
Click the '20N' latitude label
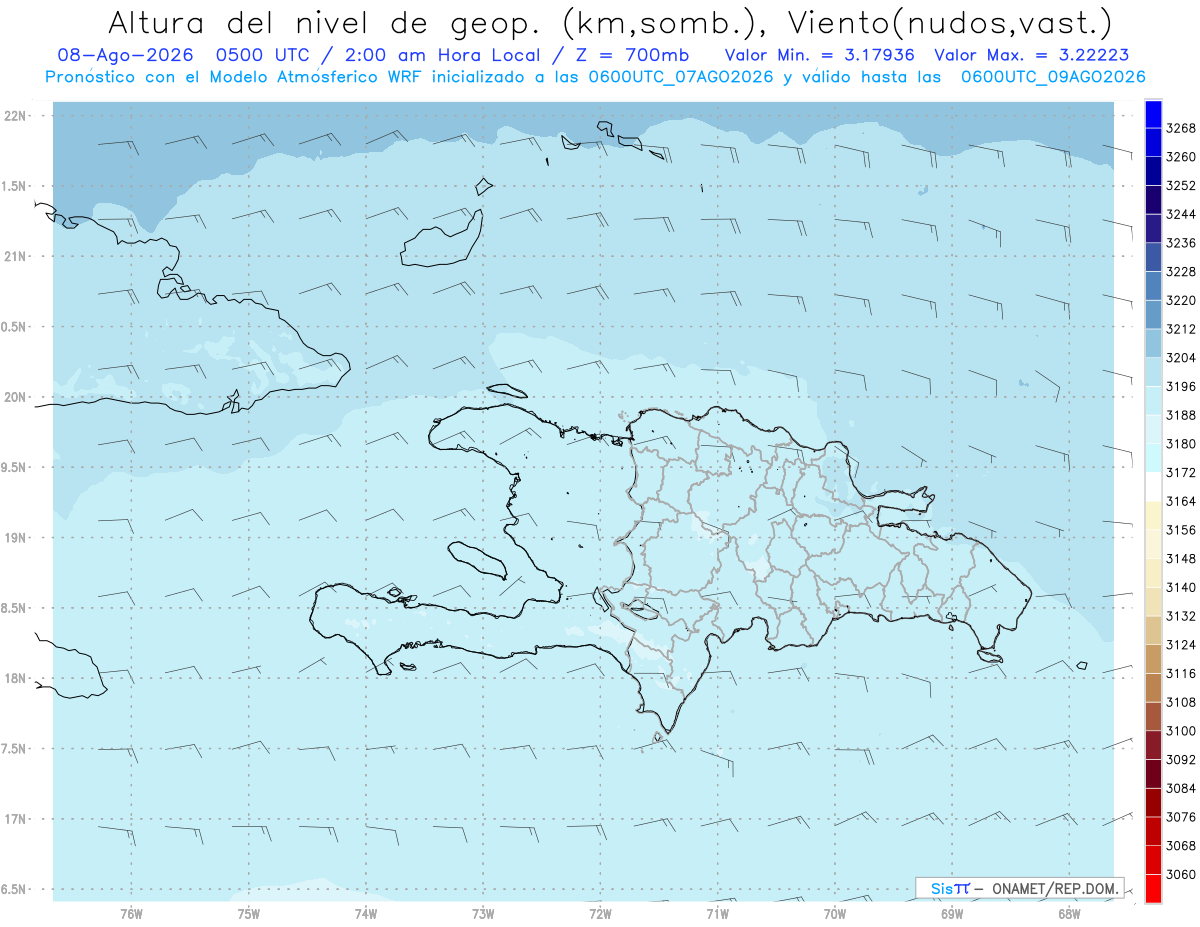[x=16, y=397]
